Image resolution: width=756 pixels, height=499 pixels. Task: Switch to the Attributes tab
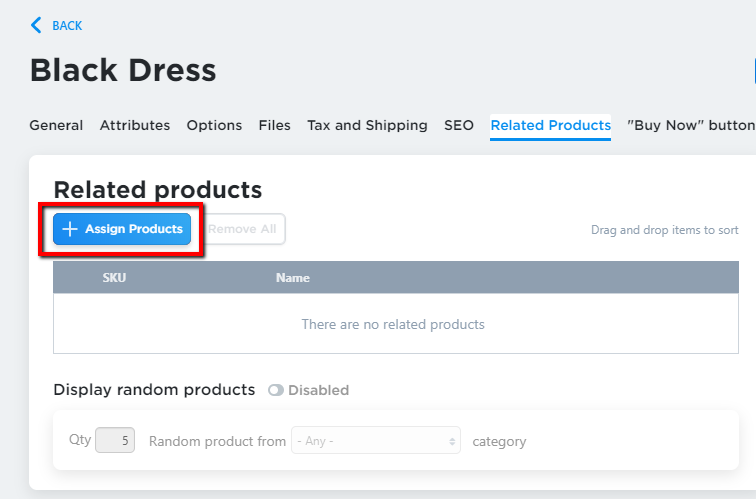pyautogui.click(x=135, y=125)
